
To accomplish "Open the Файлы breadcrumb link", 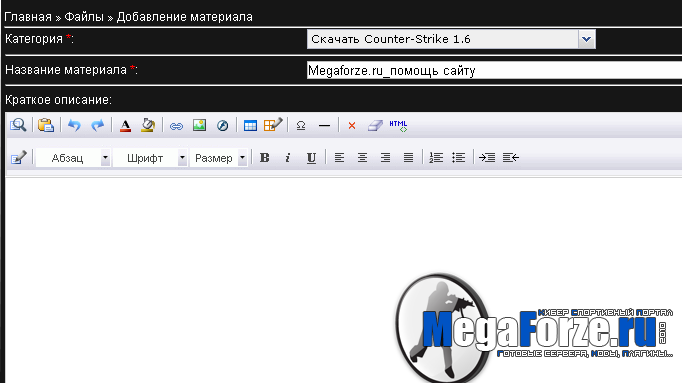I will pyautogui.click(x=84, y=17).
